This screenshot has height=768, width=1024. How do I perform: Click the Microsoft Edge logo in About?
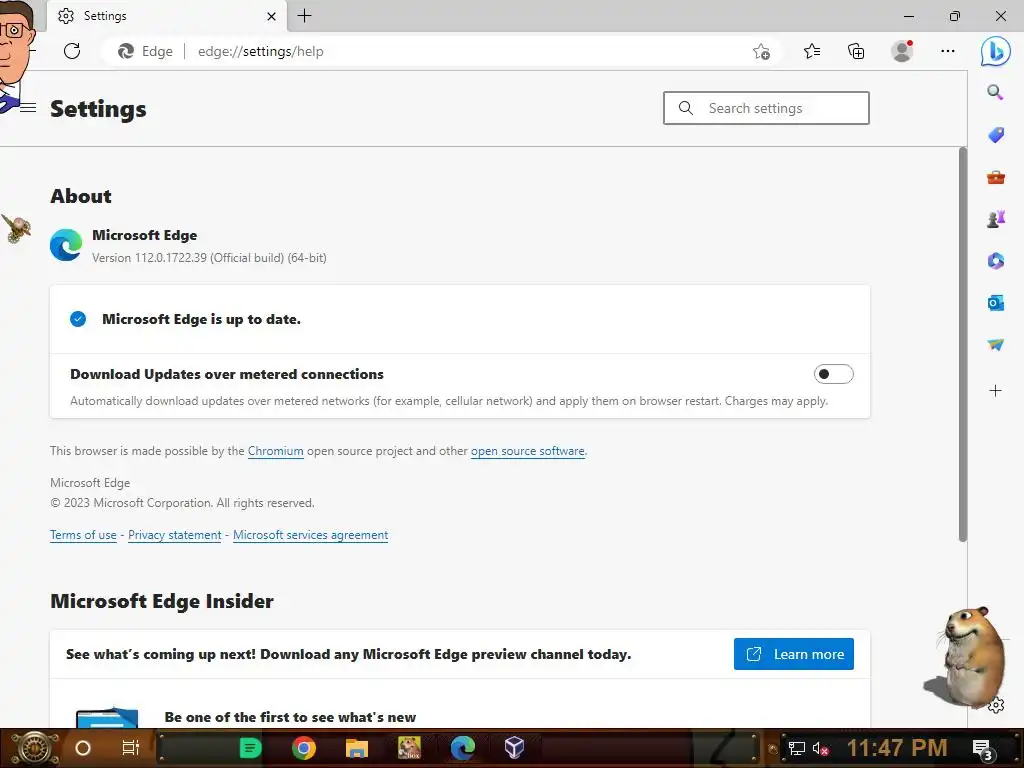[x=66, y=245]
